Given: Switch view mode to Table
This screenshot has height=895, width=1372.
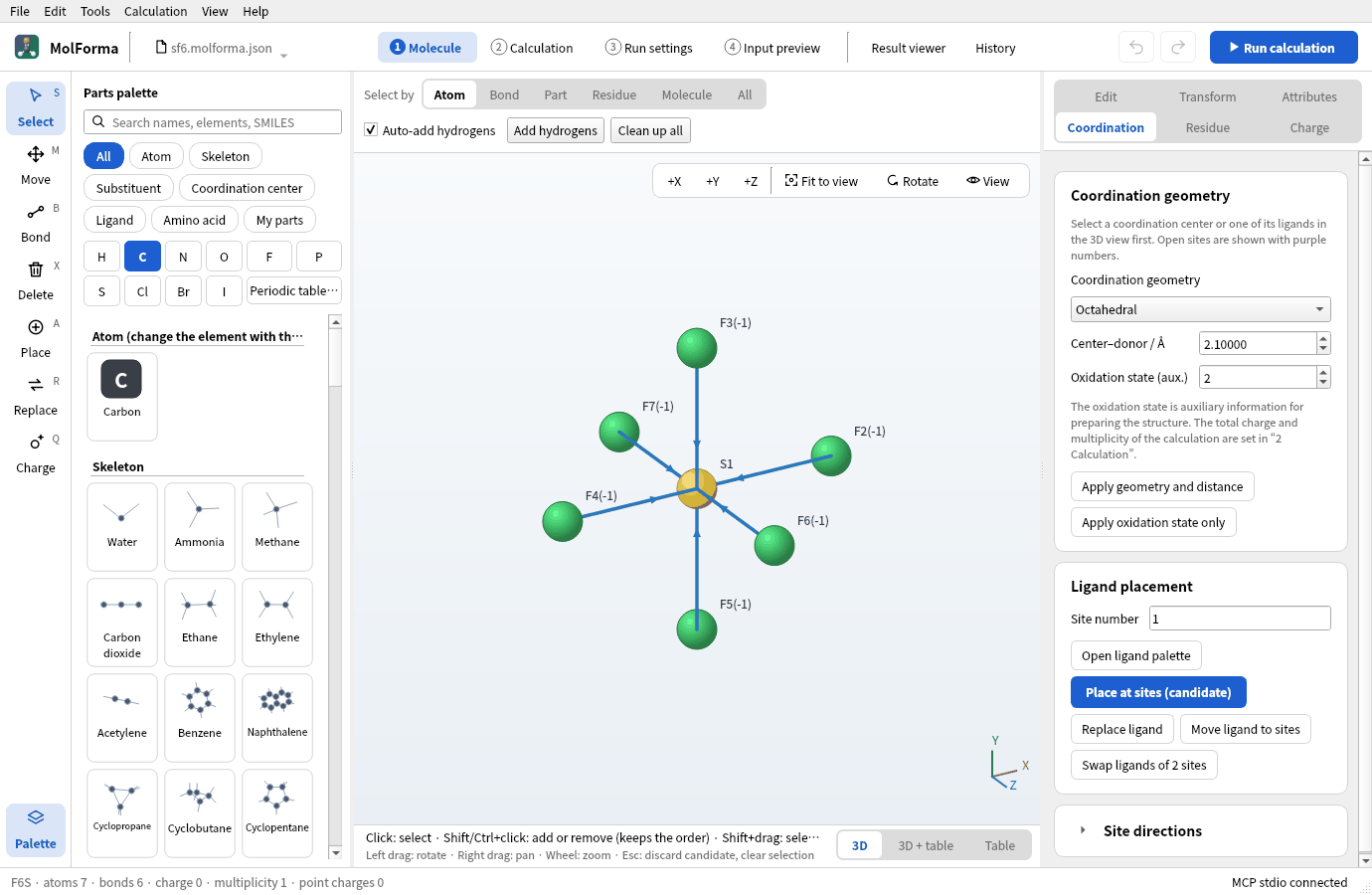Looking at the screenshot, I should point(1000,845).
